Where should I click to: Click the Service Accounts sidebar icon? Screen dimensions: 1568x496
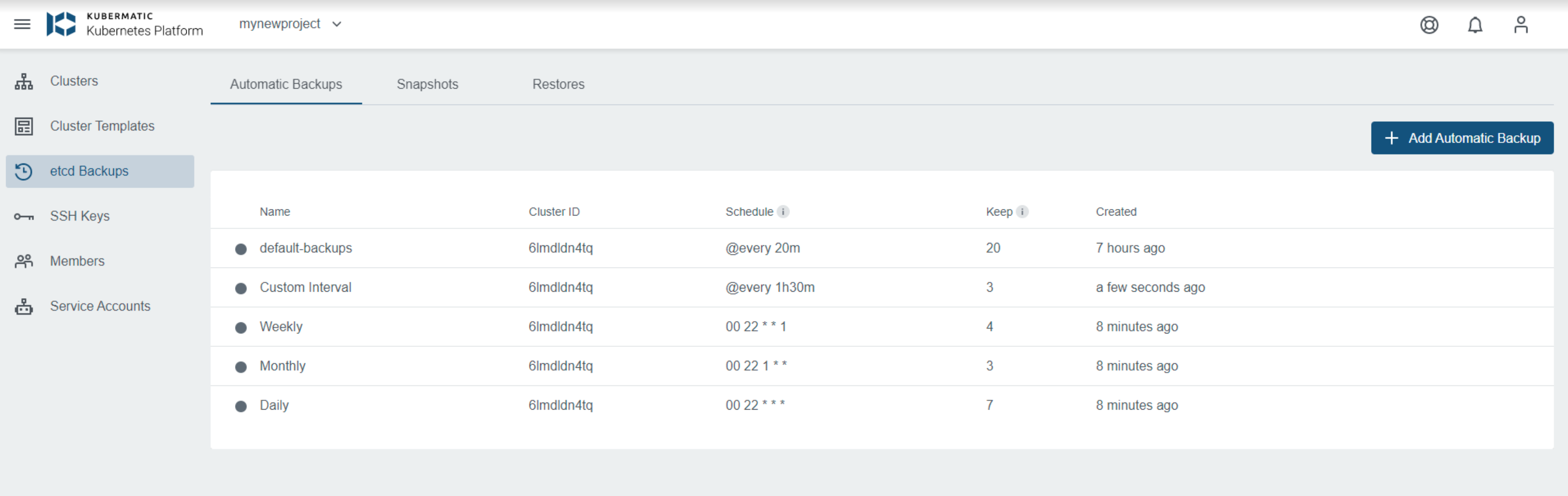tap(24, 306)
